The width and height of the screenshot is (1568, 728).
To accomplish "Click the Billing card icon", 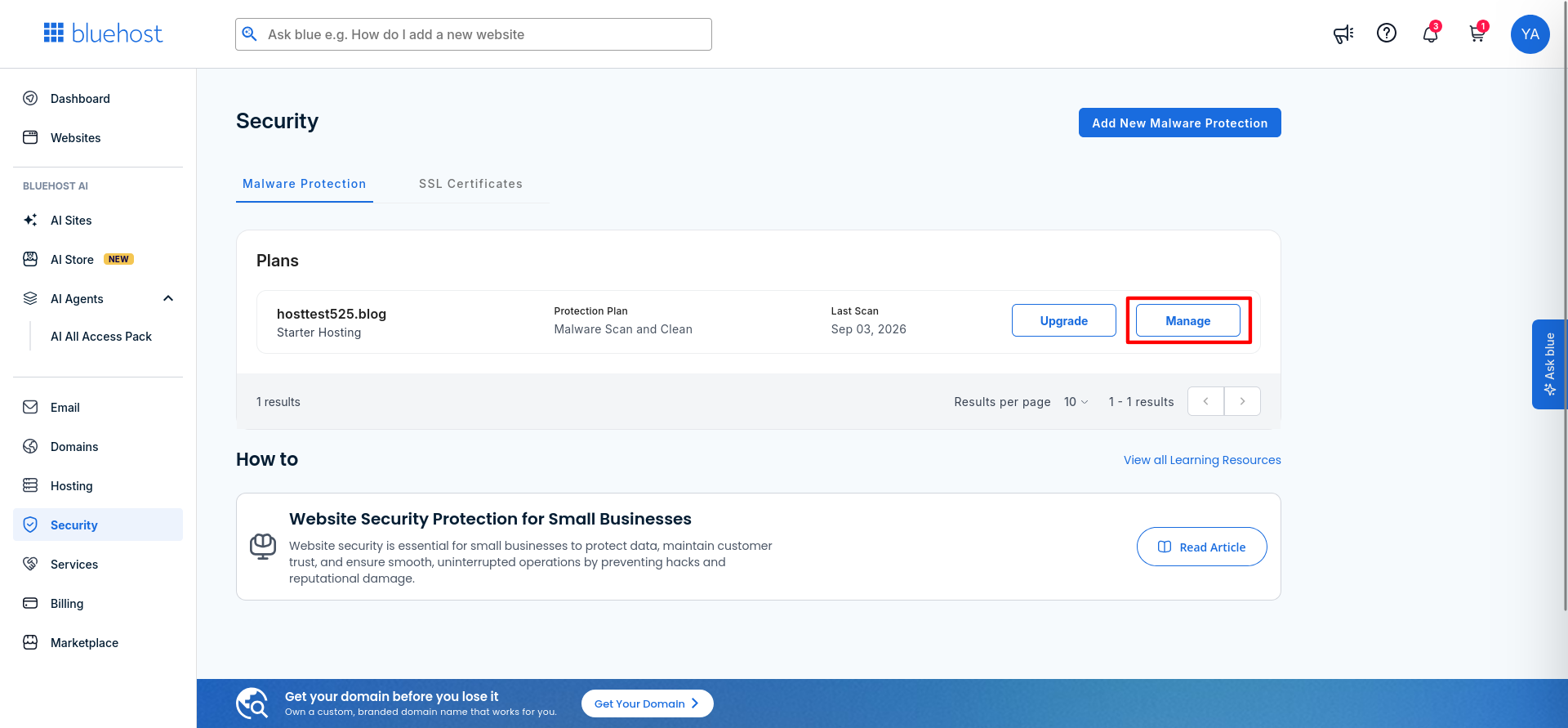I will tap(30, 603).
